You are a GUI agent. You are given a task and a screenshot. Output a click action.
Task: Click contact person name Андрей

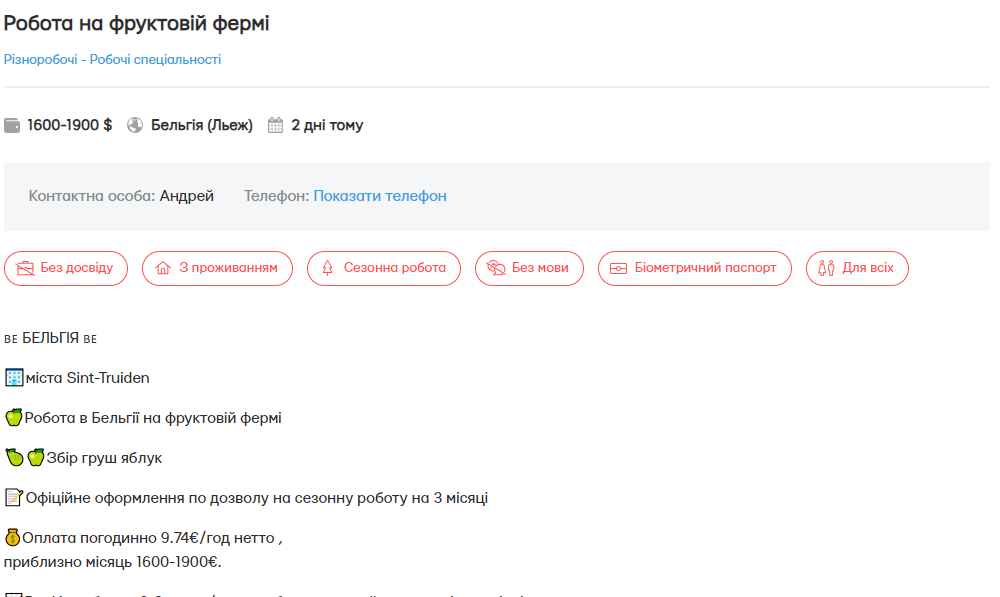point(187,196)
